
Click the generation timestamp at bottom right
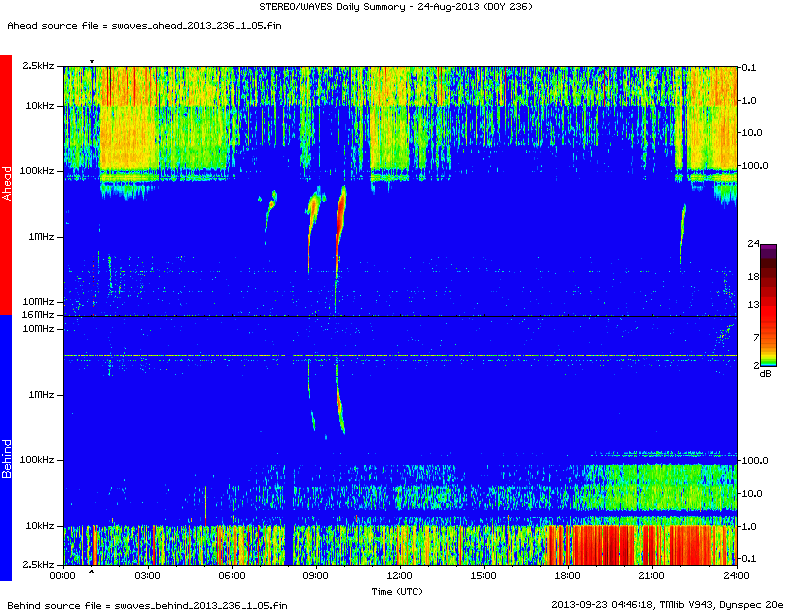click(x=667, y=605)
